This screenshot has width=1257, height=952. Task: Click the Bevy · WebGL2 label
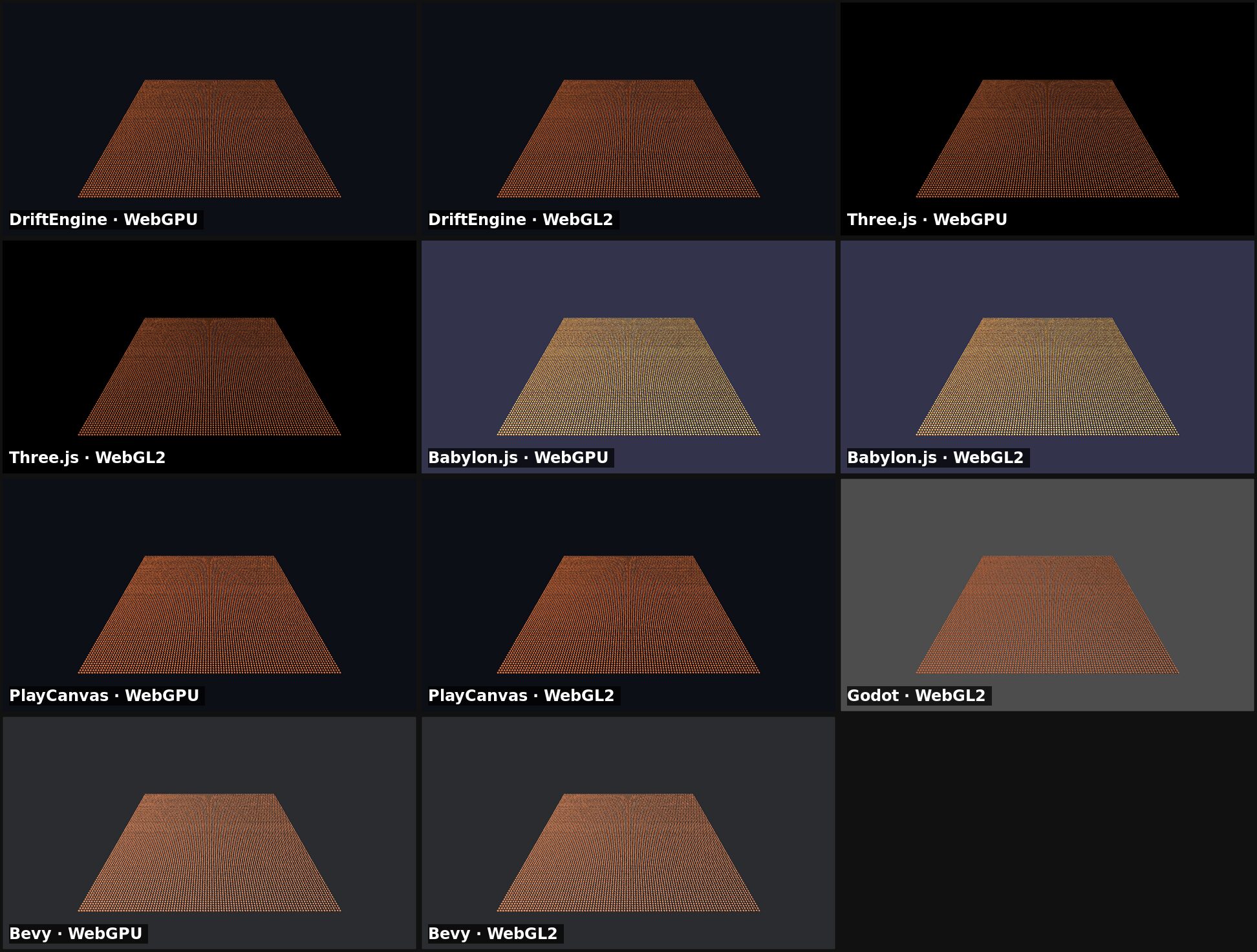tap(493, 934)
